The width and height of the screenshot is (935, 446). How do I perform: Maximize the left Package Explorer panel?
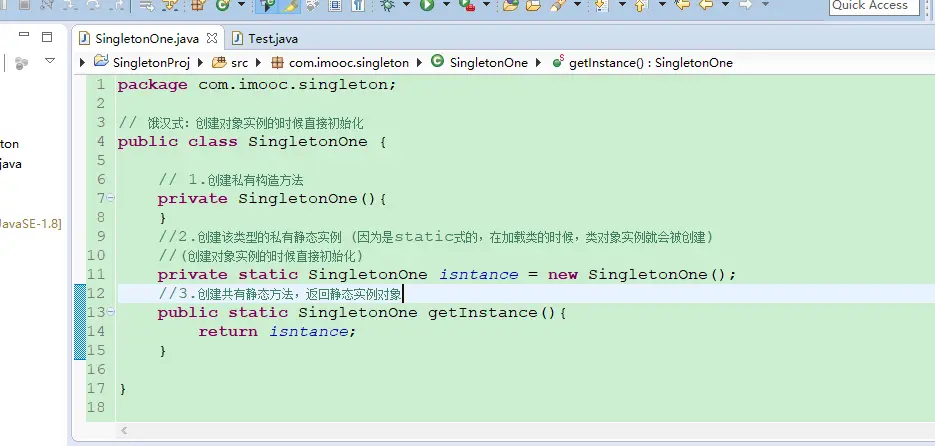[x=47, y=37]
